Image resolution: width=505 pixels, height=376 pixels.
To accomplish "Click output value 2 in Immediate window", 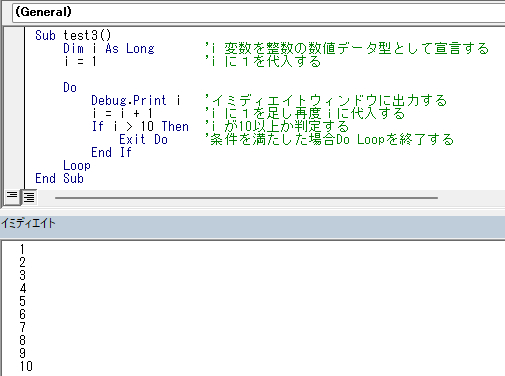I will pos(22,262).
